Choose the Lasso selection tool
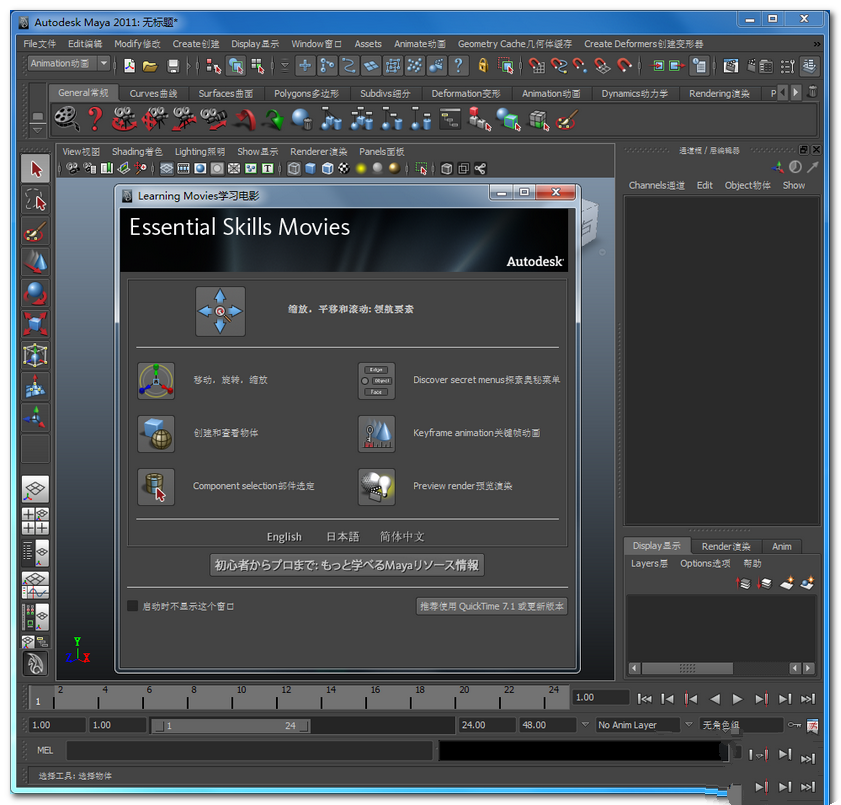 click(x=35, y=200)
